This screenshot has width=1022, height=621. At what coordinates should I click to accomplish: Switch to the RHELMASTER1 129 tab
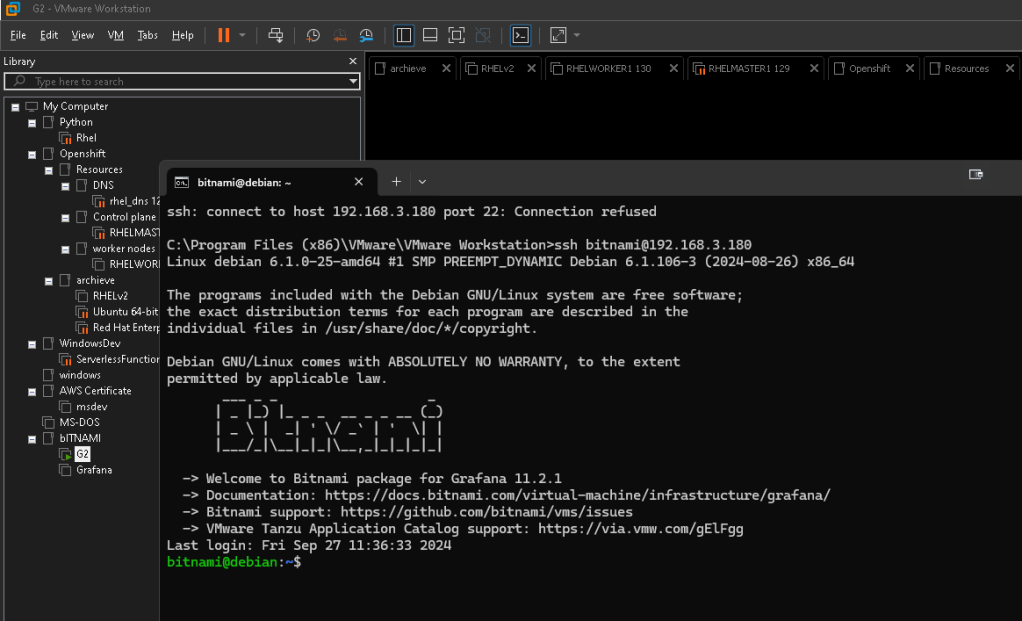(x=748, y=68)
